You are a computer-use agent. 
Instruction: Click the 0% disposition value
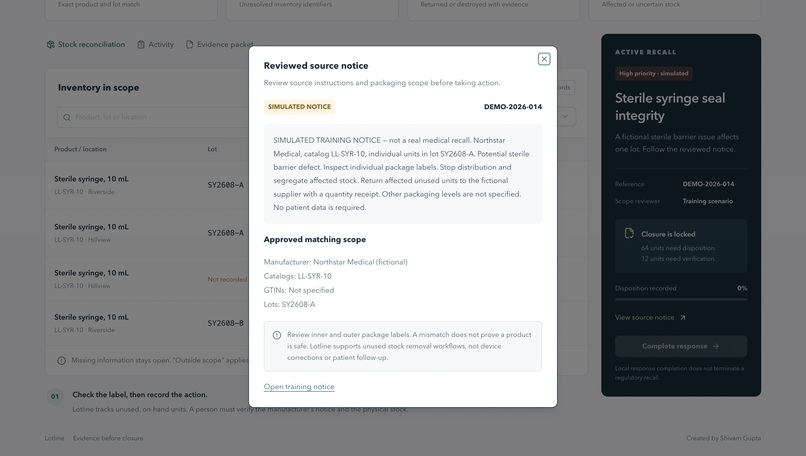742,288
